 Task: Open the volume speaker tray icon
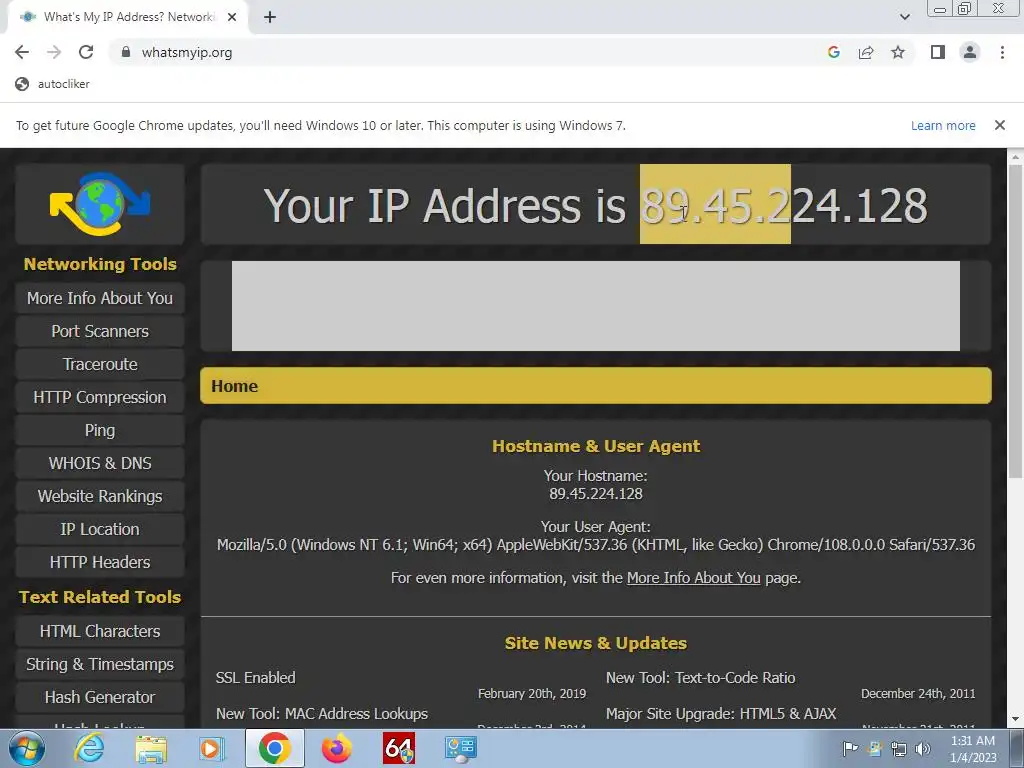click(922, 748)
